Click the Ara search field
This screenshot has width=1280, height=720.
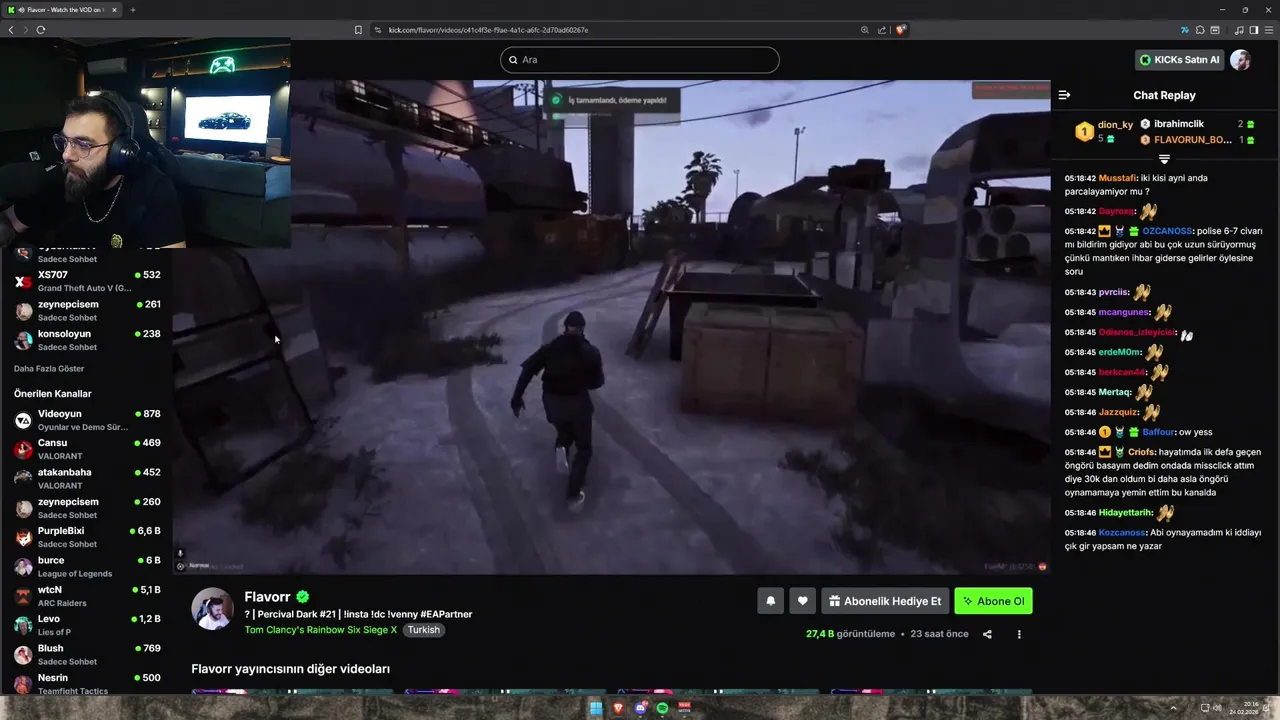640,60
